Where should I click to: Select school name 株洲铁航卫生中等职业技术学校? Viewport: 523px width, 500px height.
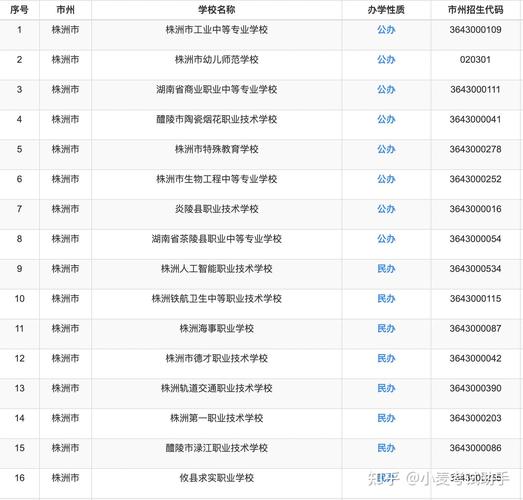tap(217, 299)
